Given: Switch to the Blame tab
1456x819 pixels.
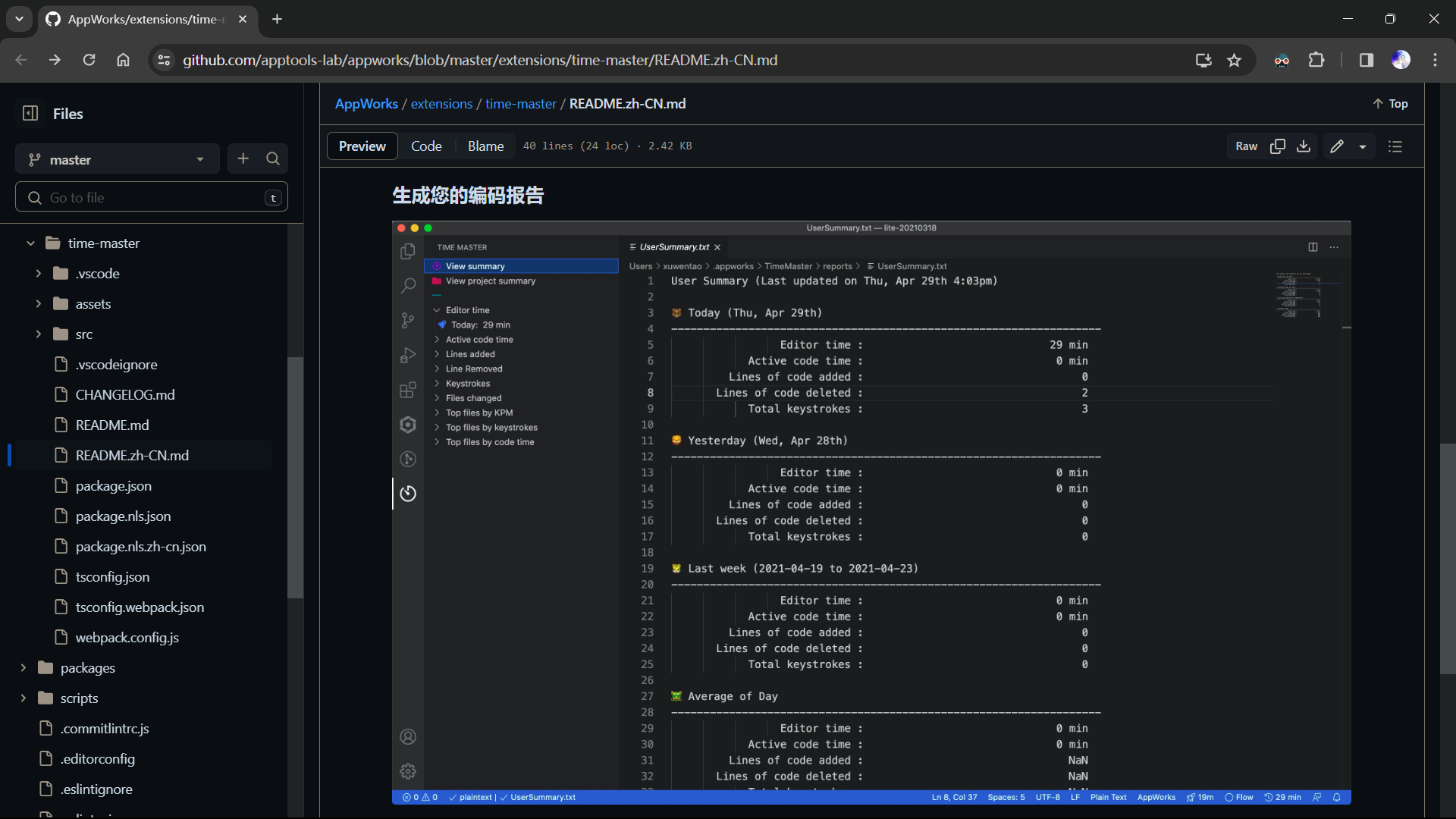Looking at the screenshot, I should click(485, 146).
